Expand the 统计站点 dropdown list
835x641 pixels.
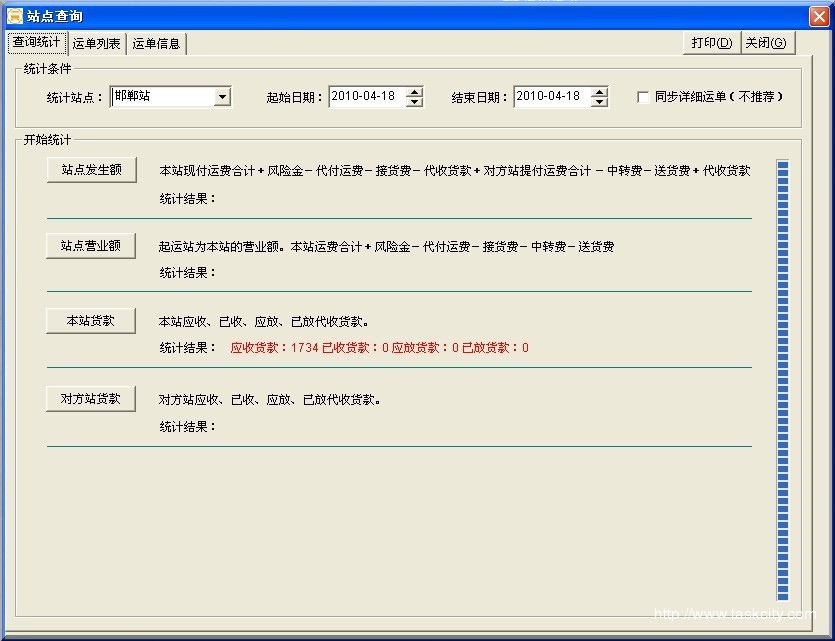[x=222, y=97]
